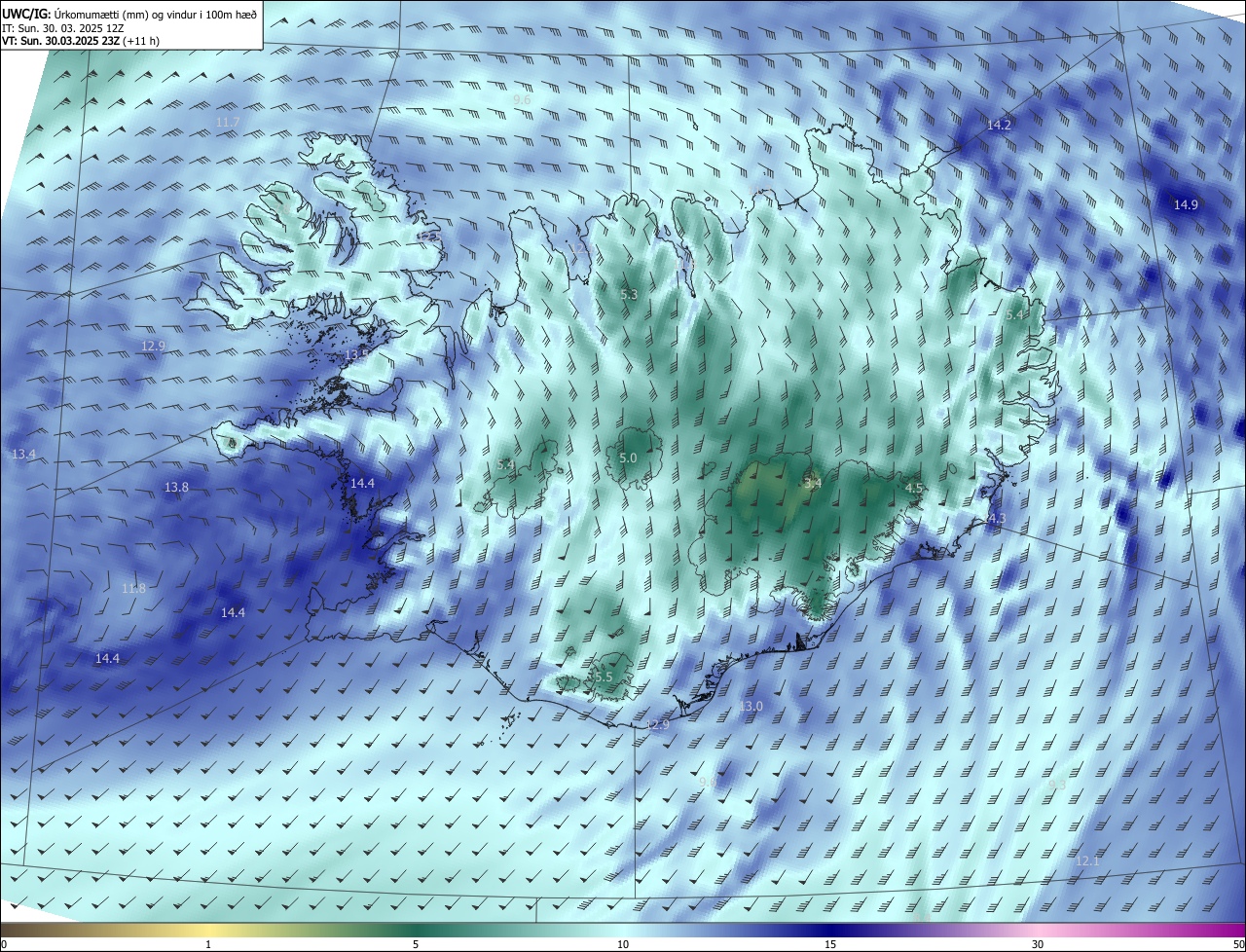
Task: Click the 11.8 value label on the map
Action: tap(133, 588)
